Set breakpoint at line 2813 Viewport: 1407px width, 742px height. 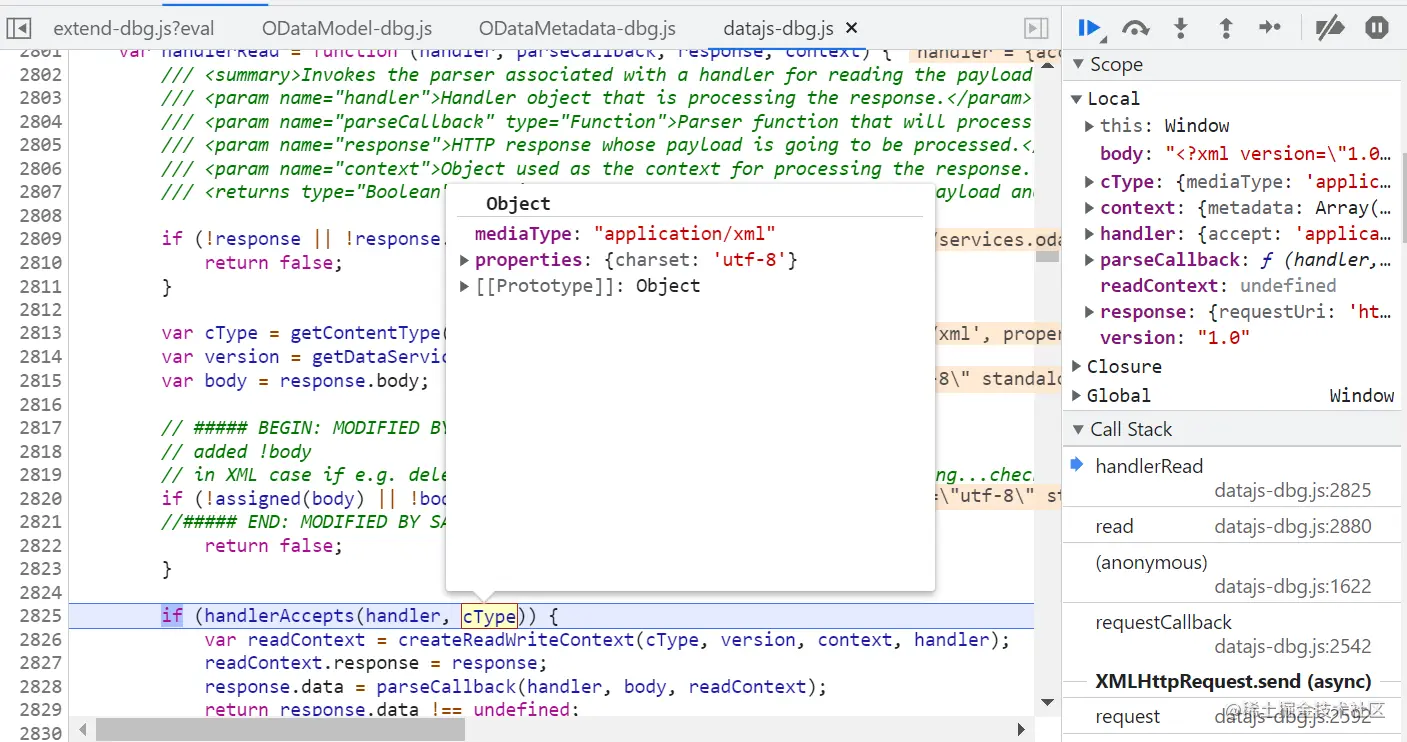click(40, 333)
